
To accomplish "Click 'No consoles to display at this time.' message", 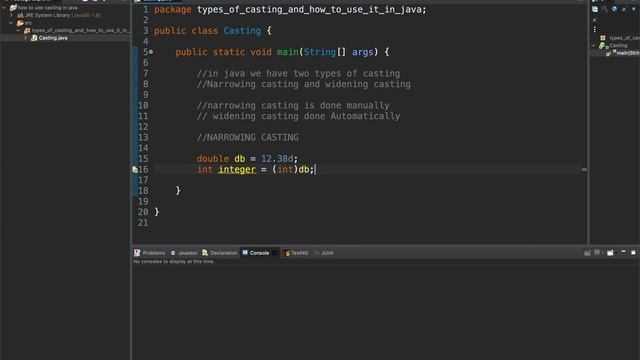I will point(174,262).
